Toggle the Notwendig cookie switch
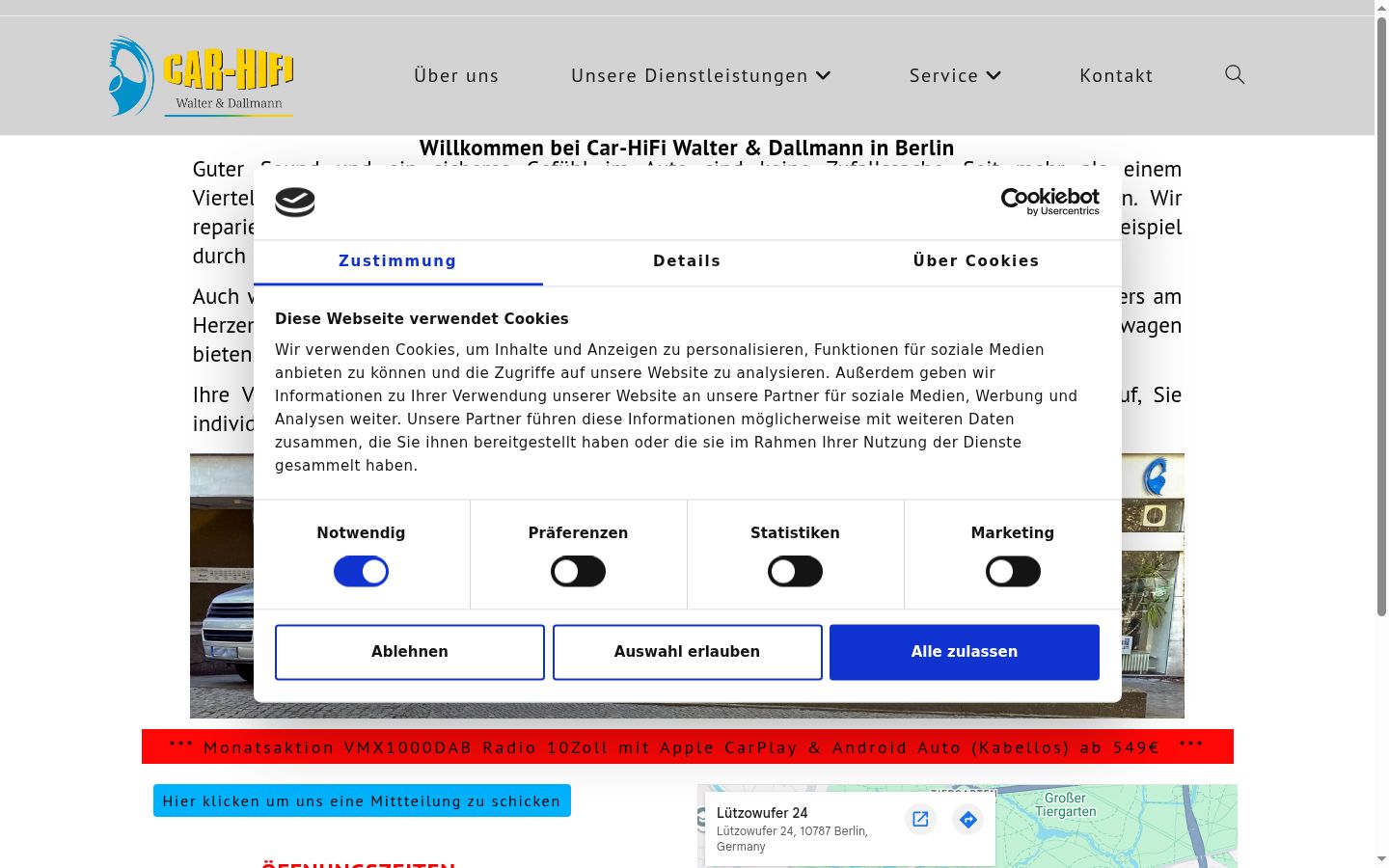This screenshot has height=868, width=1389. [361, 572]
